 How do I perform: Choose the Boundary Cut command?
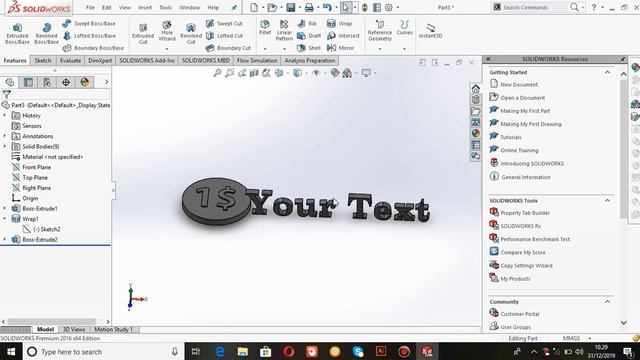pos(228,48)
